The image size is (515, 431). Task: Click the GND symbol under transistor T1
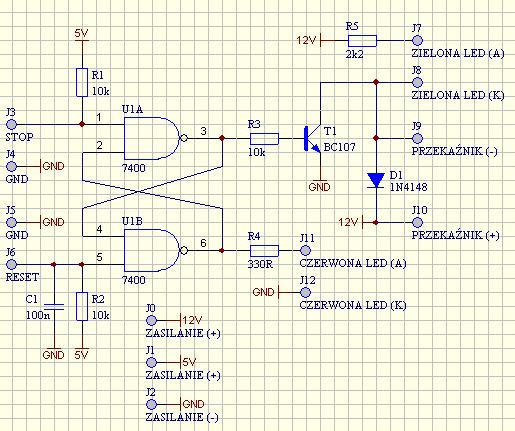pos(319,185)
